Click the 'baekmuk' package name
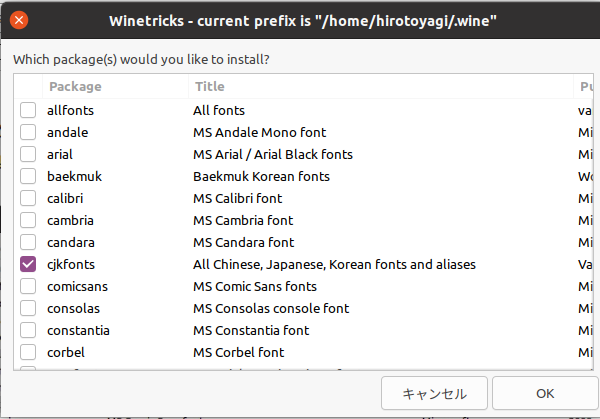The width and height of the screenshot is (600, 419). (75, 176)
